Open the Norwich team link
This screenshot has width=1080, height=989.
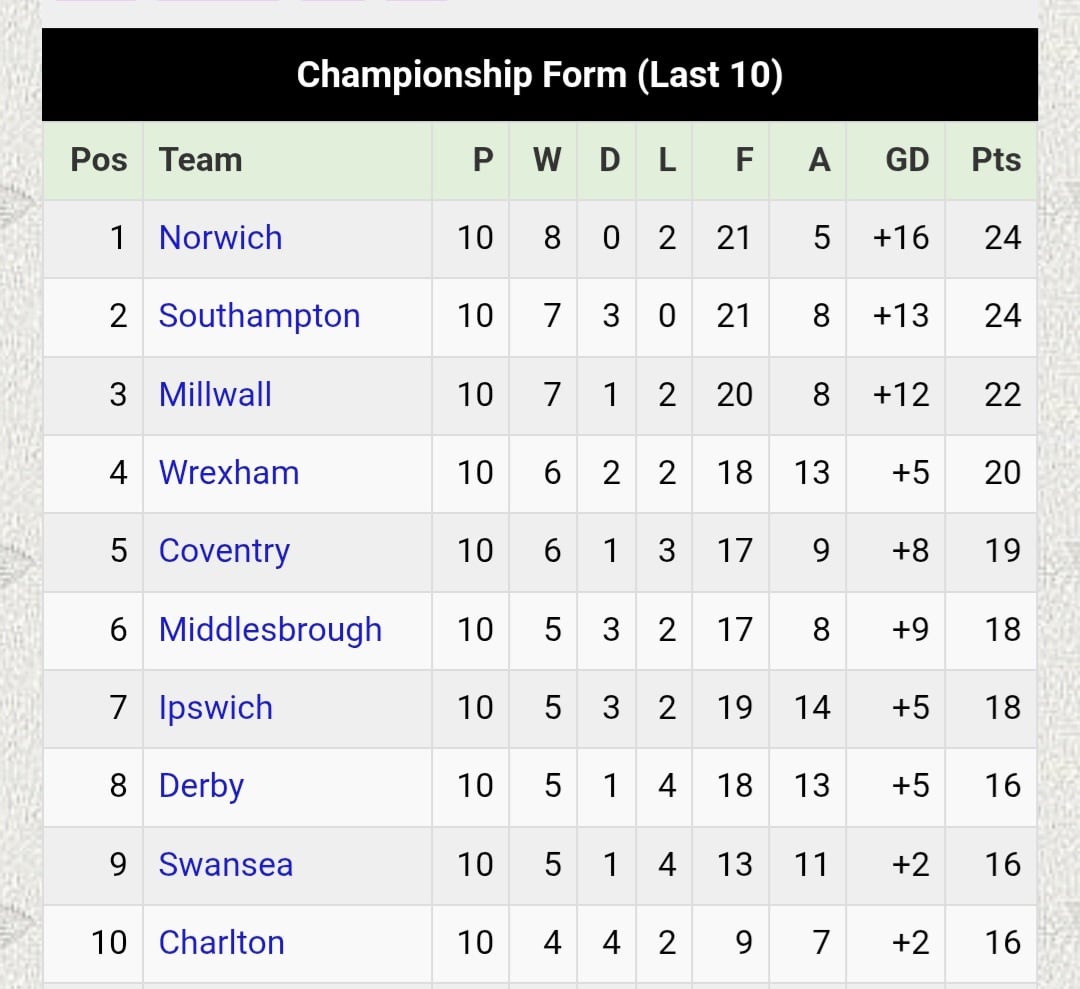pyautogui.click(x=220, y=238)
